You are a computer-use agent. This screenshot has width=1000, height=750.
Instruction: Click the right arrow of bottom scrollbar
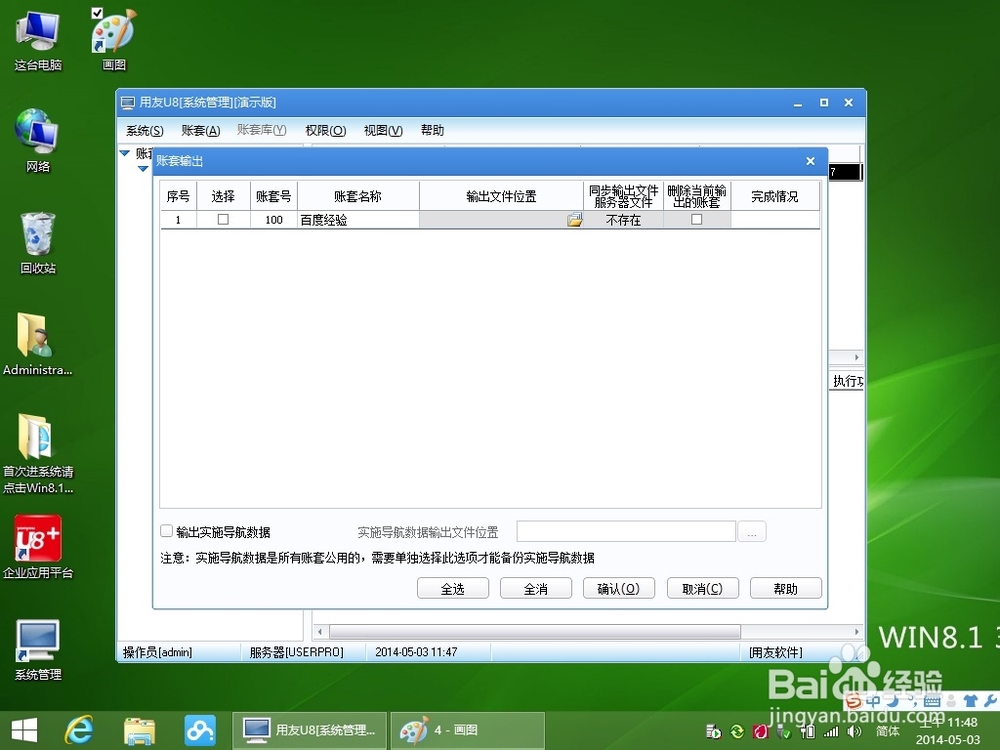tap(857, 632)
